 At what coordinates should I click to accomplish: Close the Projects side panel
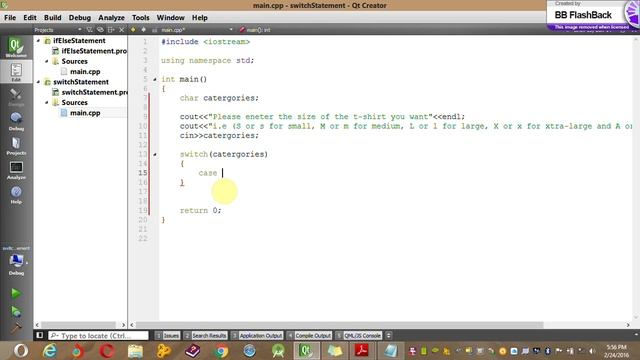[121, 30]
